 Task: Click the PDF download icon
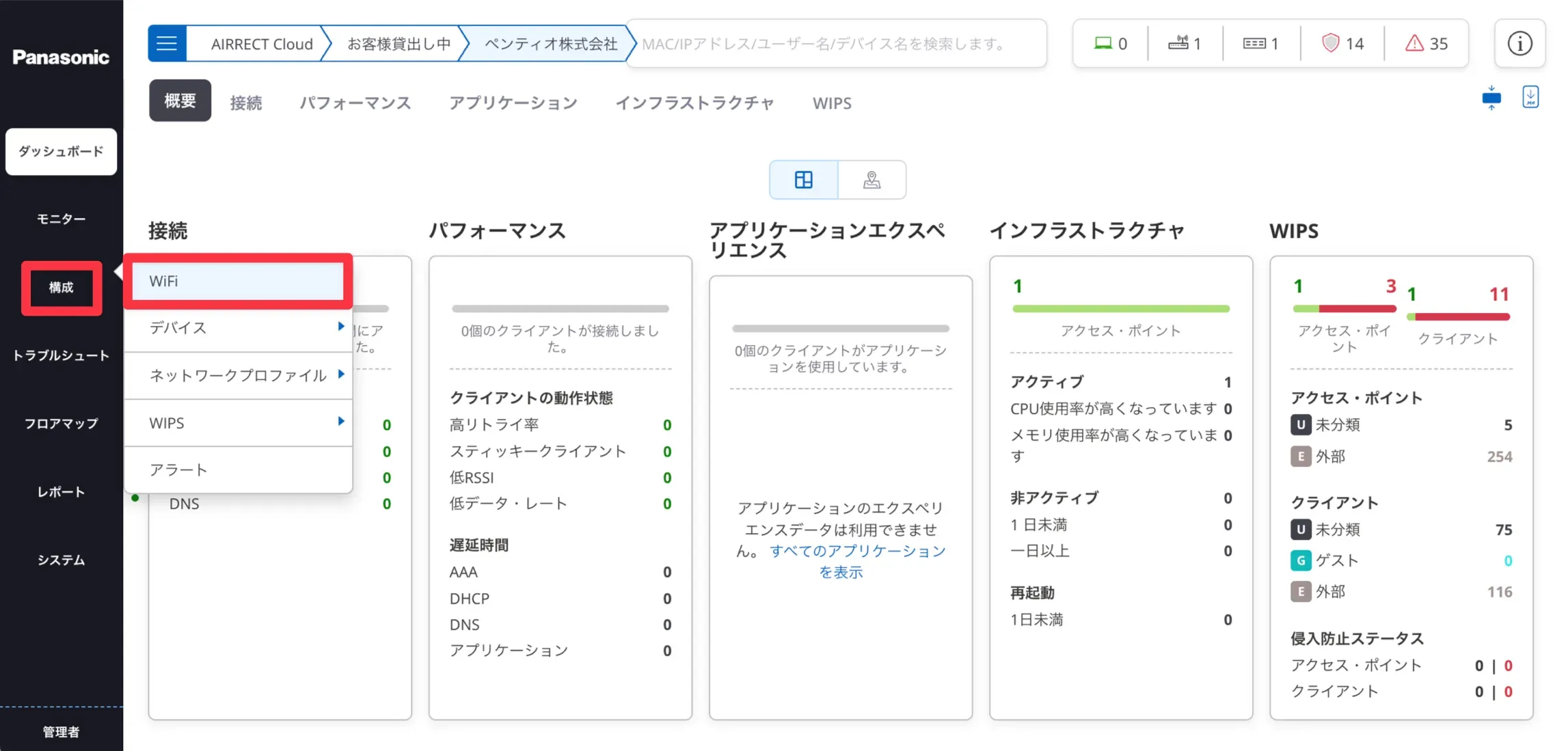1530,97
